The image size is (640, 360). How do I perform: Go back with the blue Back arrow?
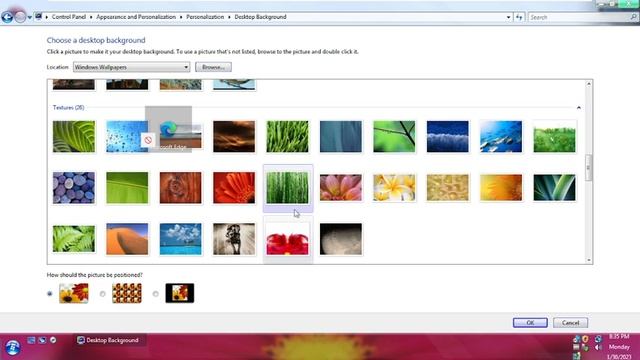7,17
